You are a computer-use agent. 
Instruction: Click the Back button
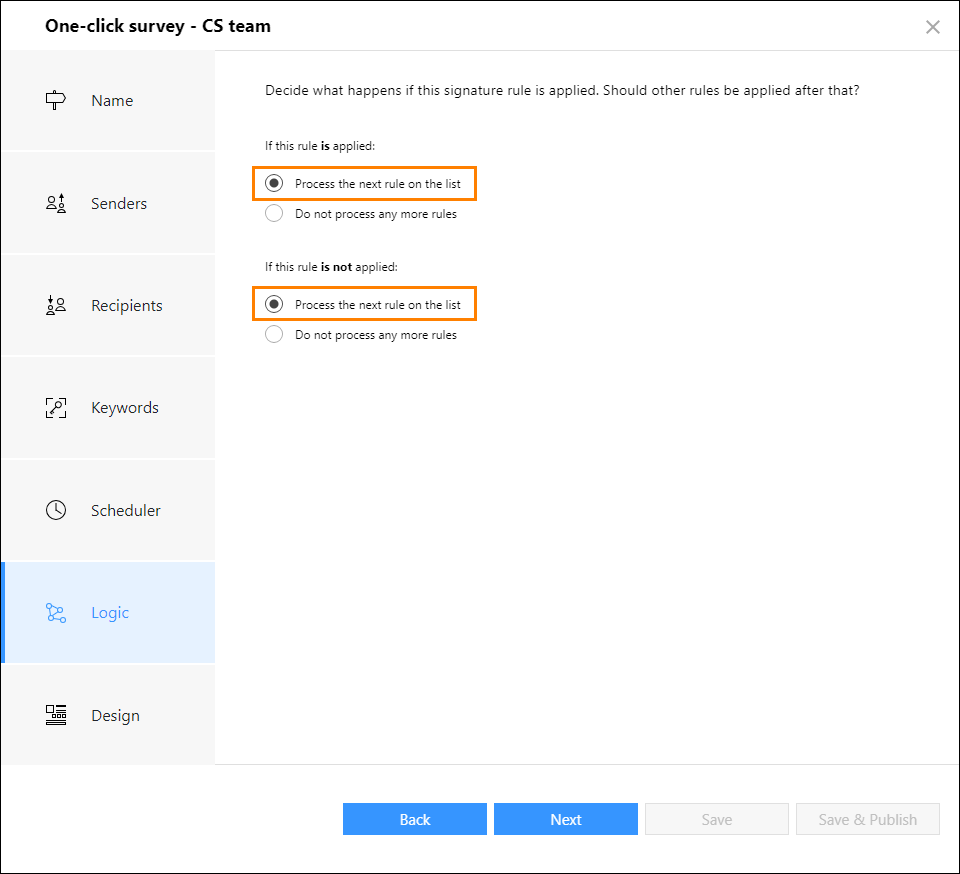(414, 819)
